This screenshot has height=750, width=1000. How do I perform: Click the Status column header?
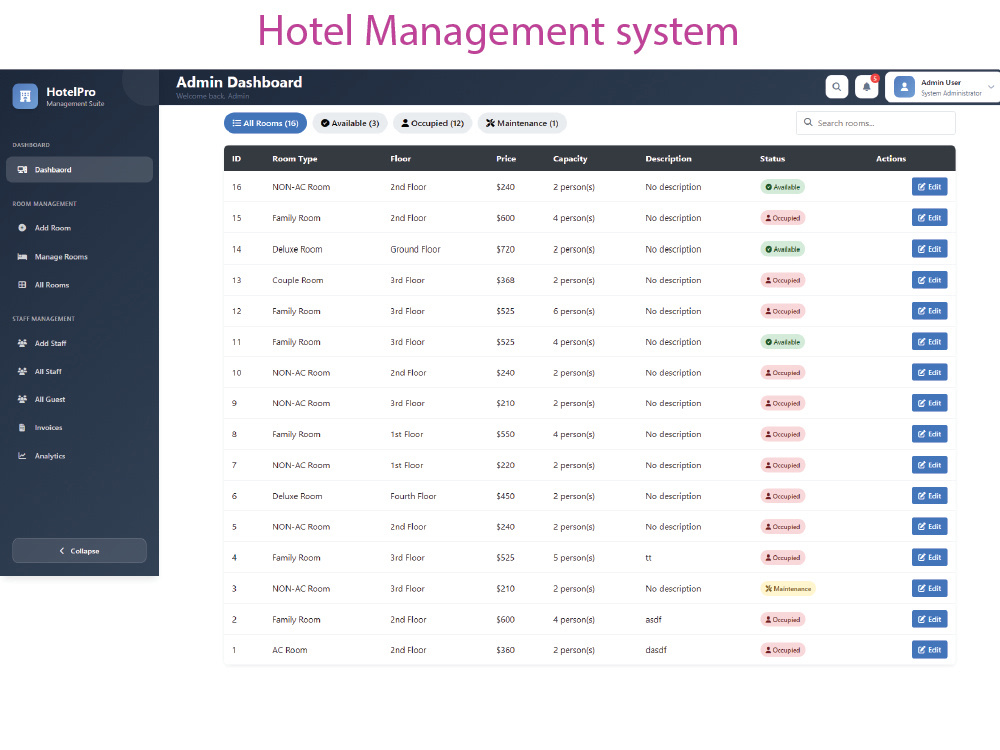(x=772, y=159)
